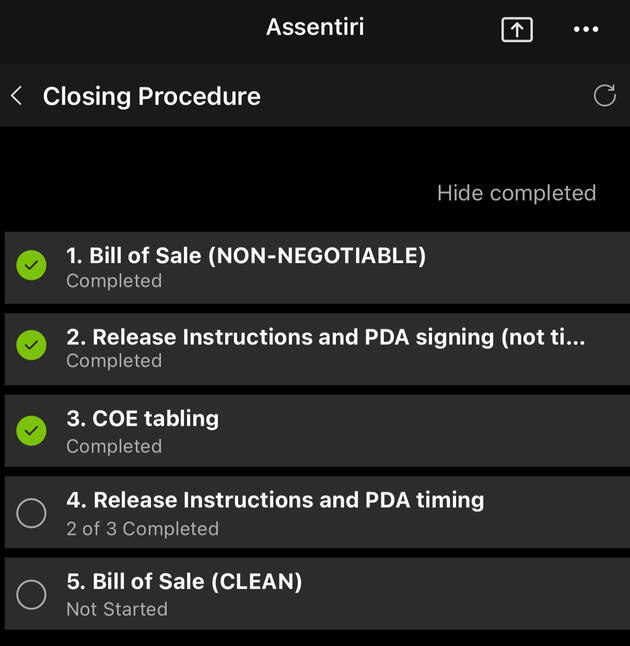The width and height of the screenshot is (630, 646).
Task: Toggle the COE tabling green checkmark
Action: tap(32, 431)
